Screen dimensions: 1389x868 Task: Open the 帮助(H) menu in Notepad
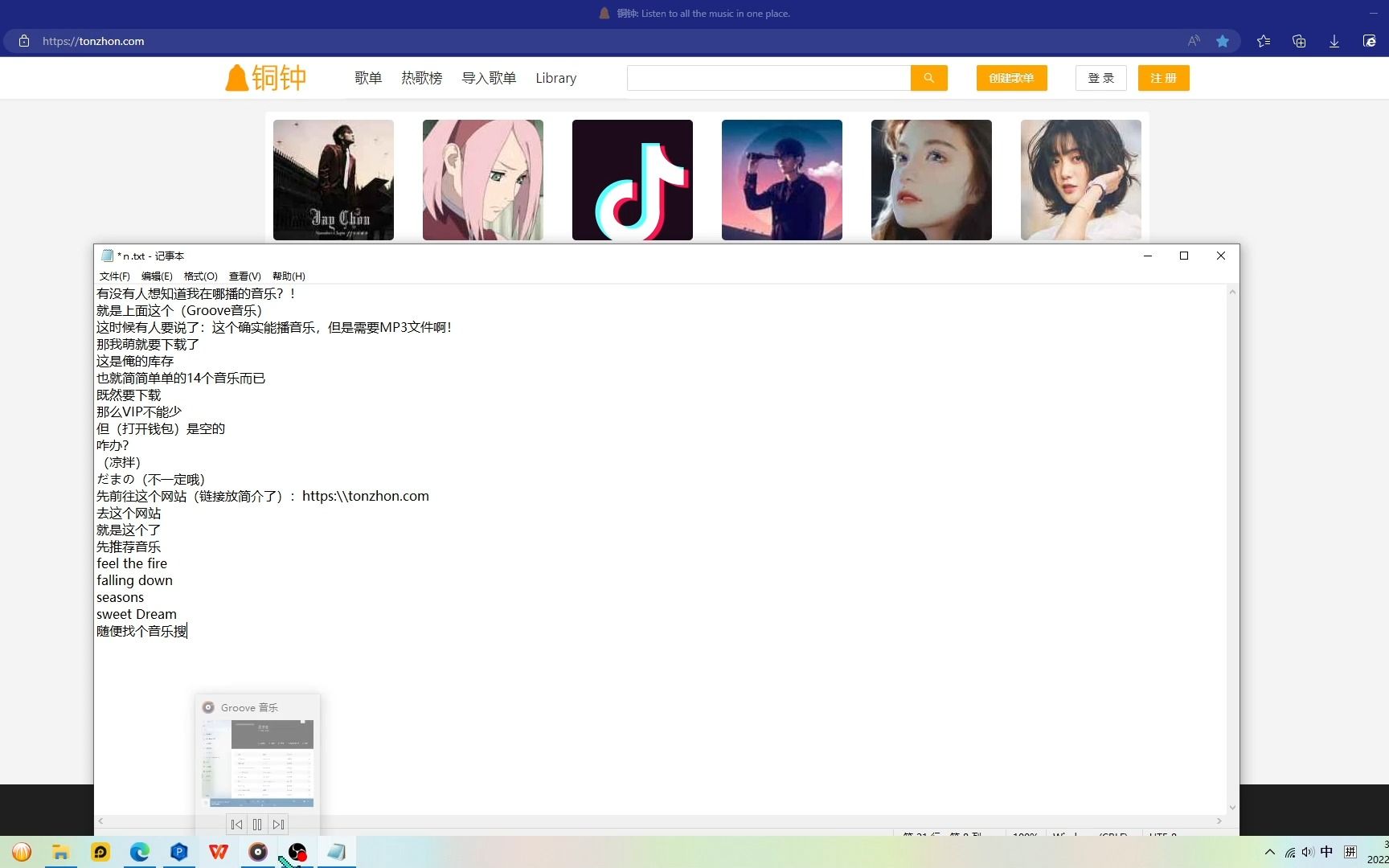289,276
